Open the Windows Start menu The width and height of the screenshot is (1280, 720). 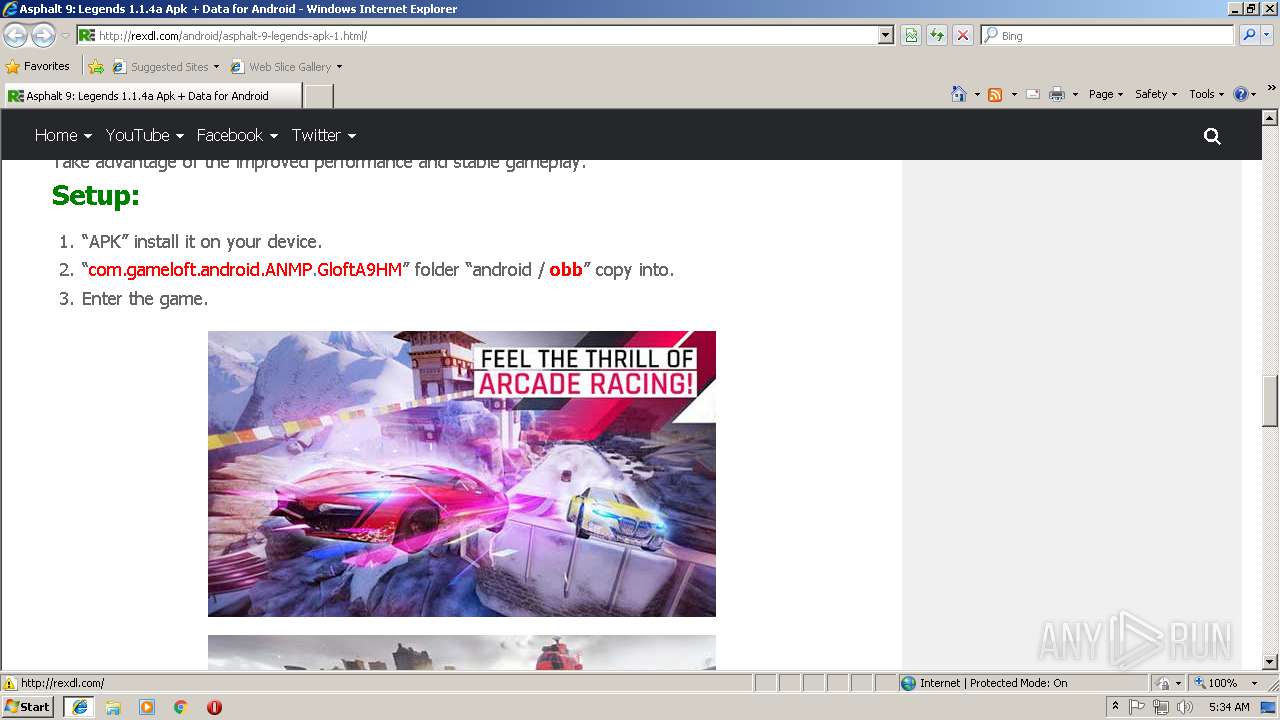[28, 706]
